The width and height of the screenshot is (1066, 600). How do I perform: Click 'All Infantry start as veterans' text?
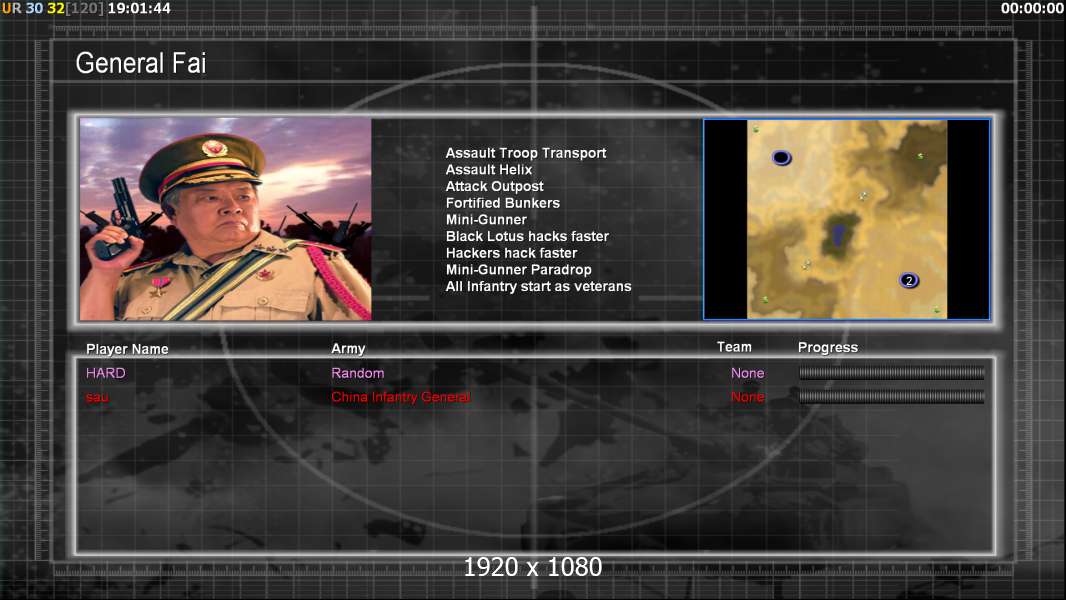pos(538,286)
